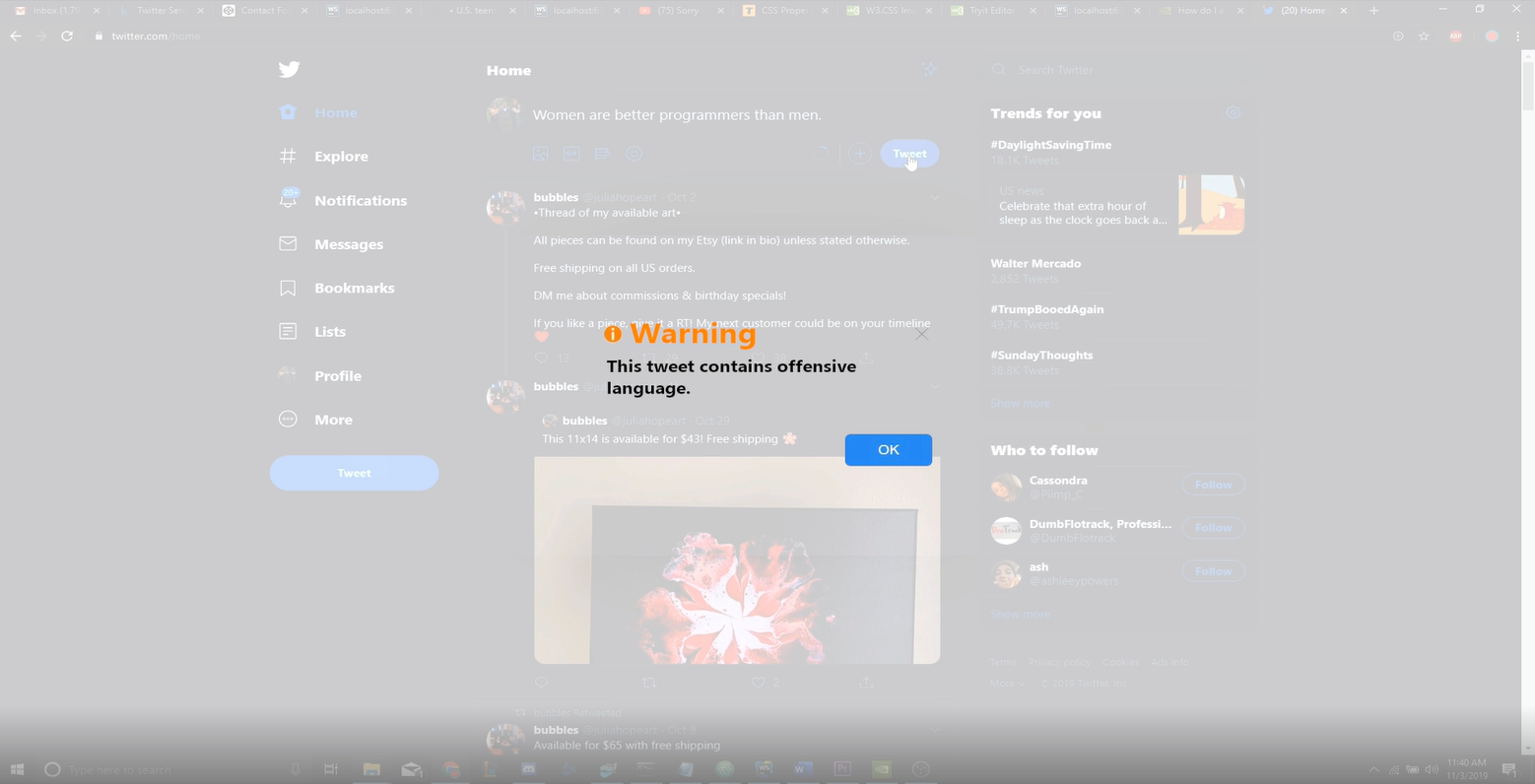Go back in Chrome
Viewport: 1535px width, 784px height.
pos(16,36)
